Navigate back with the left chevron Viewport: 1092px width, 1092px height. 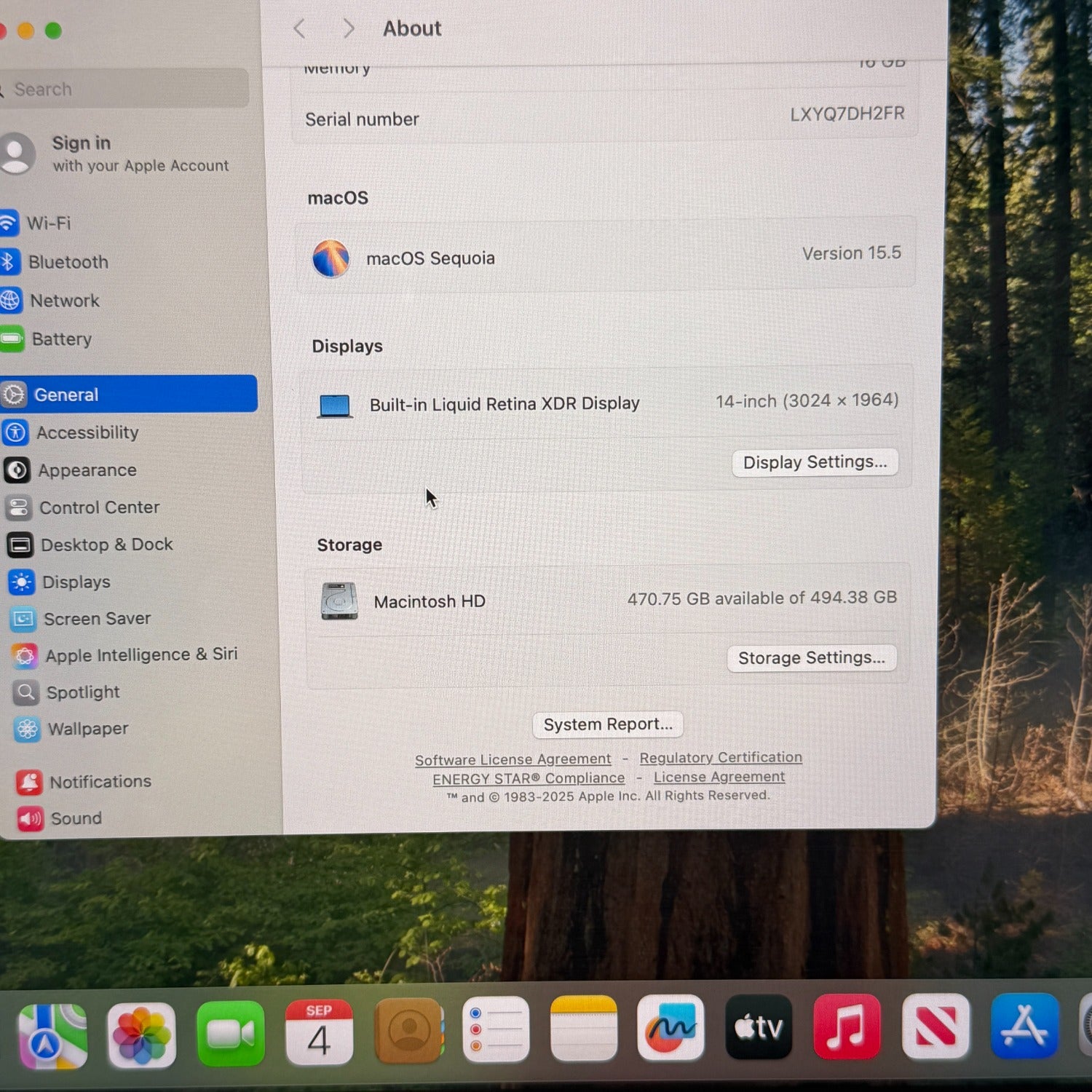(299, 29)
